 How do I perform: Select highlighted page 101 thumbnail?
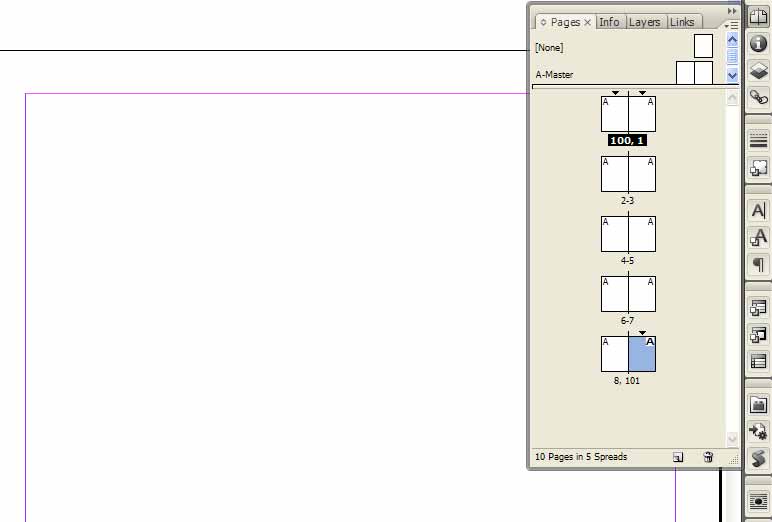642,355
